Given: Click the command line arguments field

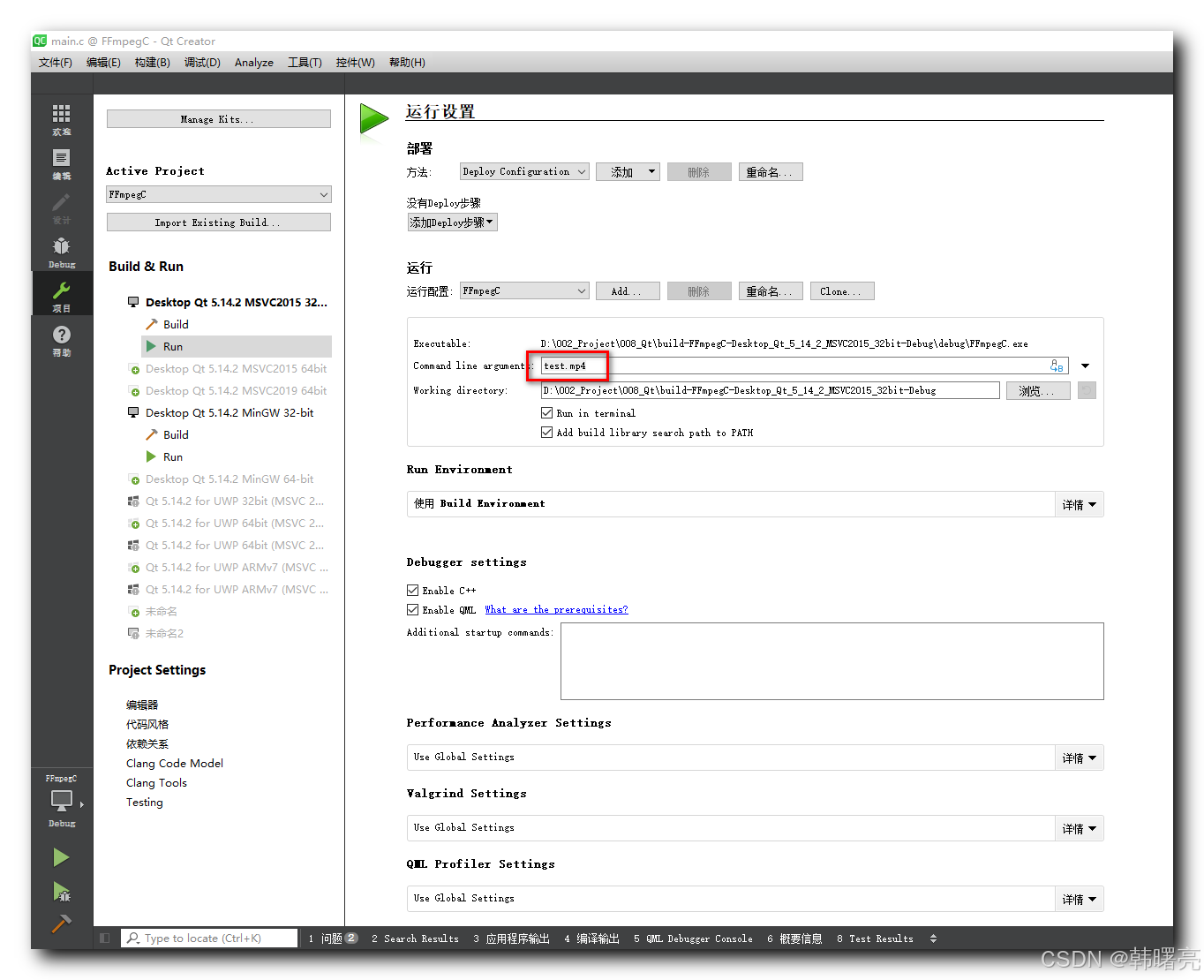Looking at the screenshot, I should [x=804, y=366].
